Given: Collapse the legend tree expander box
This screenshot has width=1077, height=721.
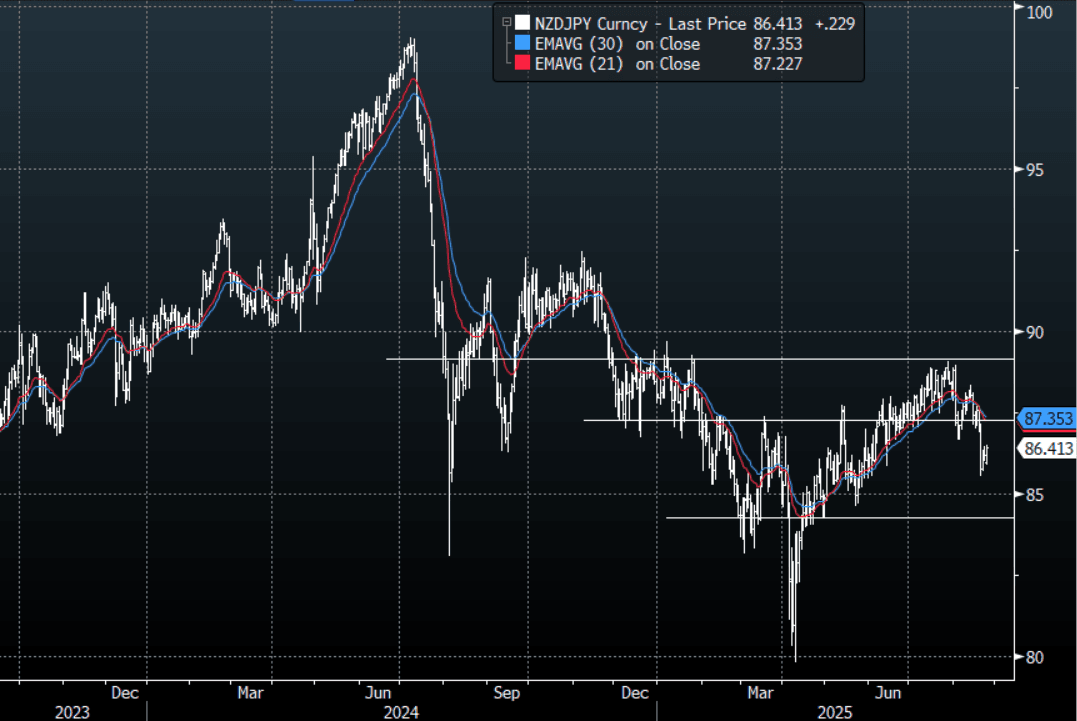Looking at the screenshot, I should coord(506,23).
